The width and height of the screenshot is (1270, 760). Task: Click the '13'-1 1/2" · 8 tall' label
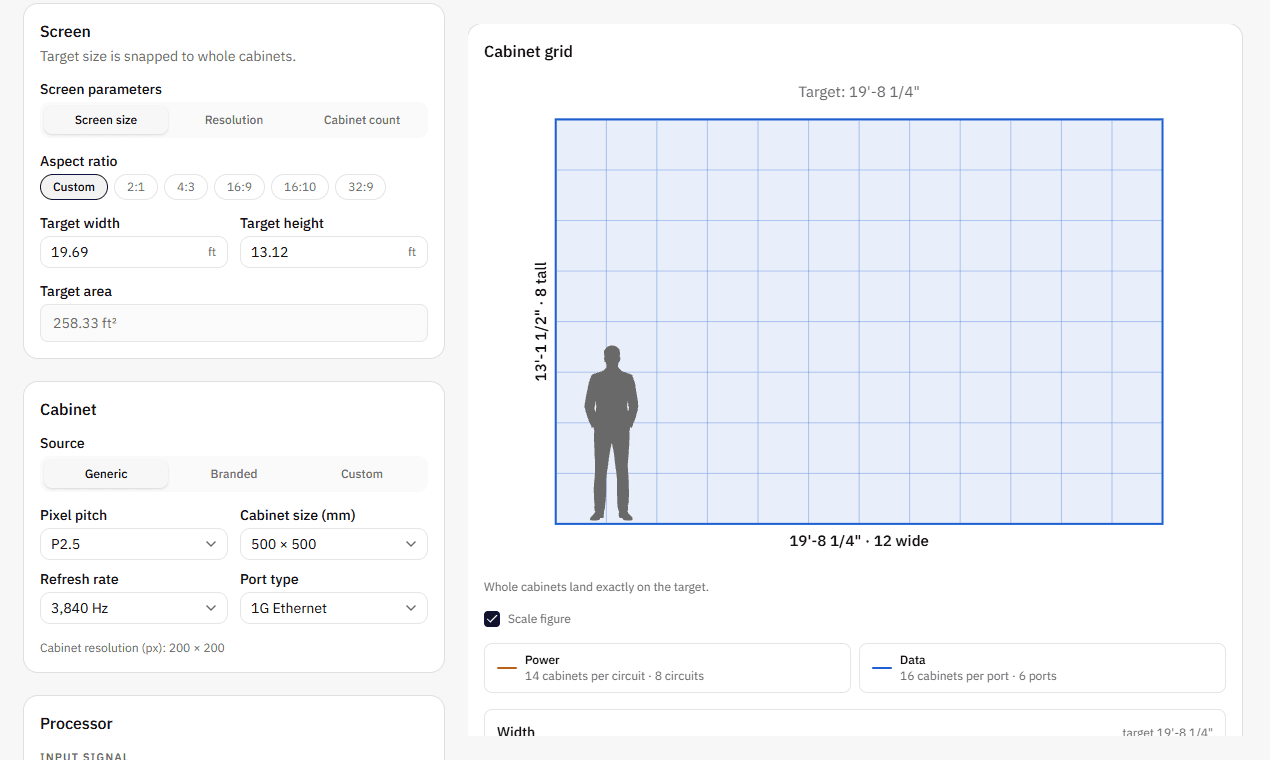(541, 321)
